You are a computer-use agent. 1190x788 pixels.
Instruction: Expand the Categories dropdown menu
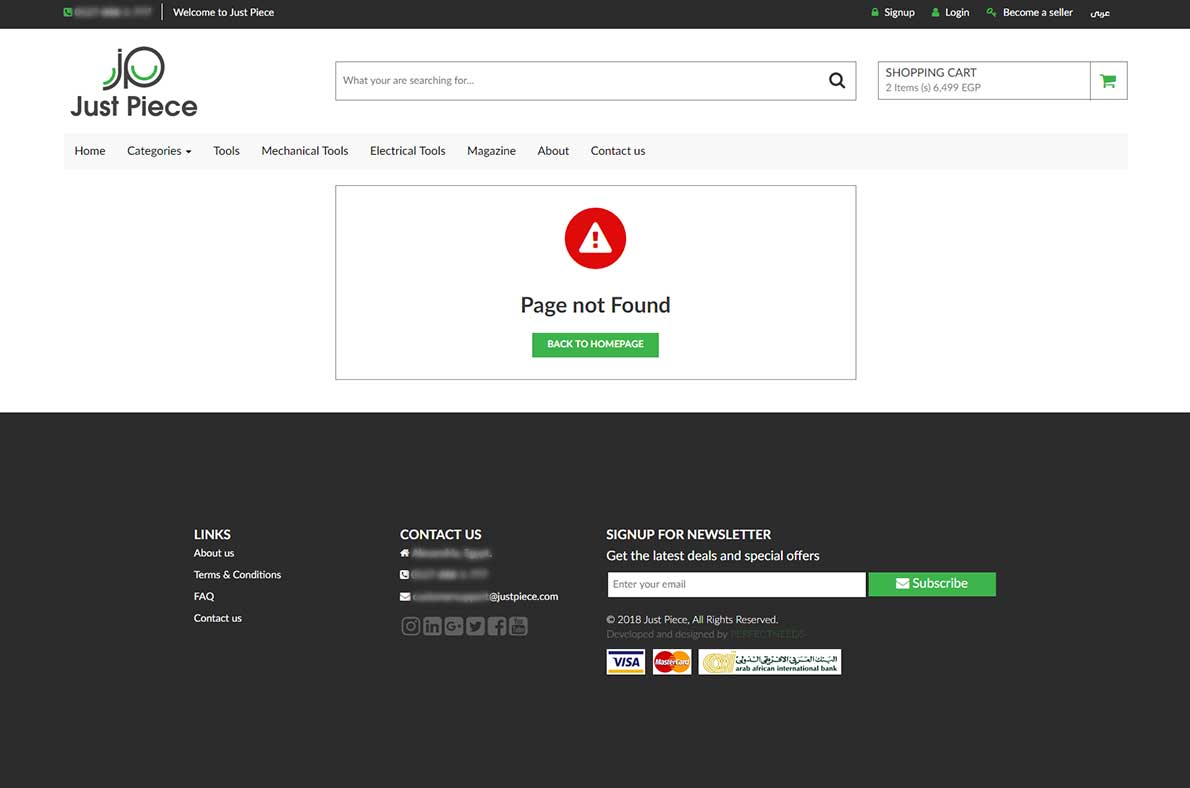click(159, 151)
